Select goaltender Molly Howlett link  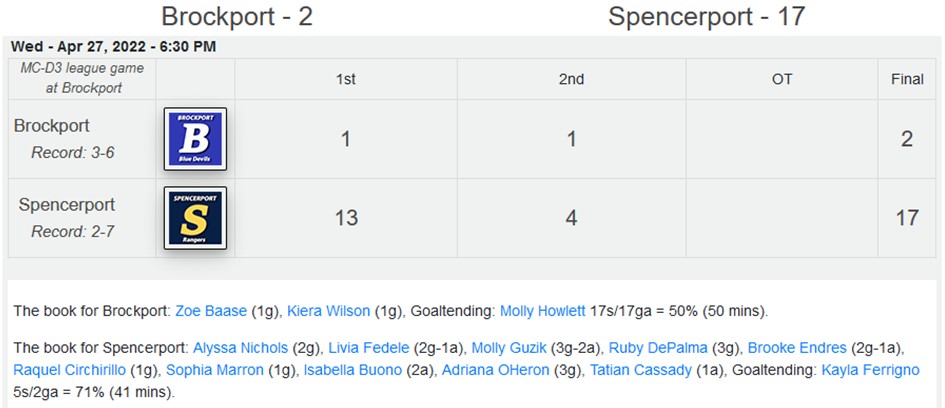(542, 311)
